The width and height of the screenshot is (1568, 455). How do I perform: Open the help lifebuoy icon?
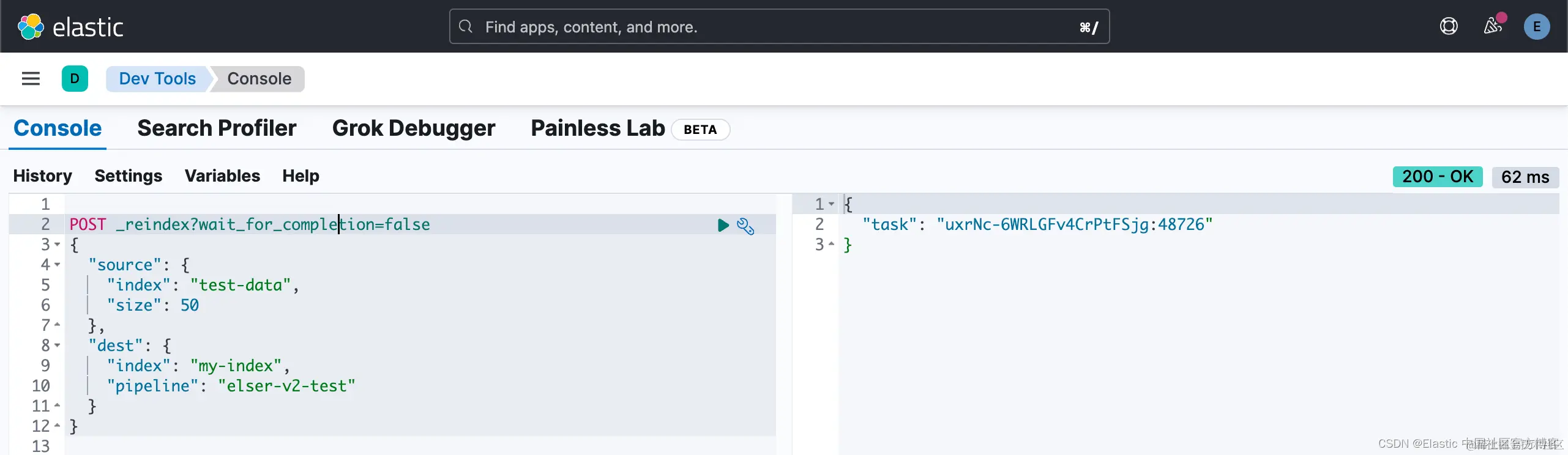(1449, 26)
